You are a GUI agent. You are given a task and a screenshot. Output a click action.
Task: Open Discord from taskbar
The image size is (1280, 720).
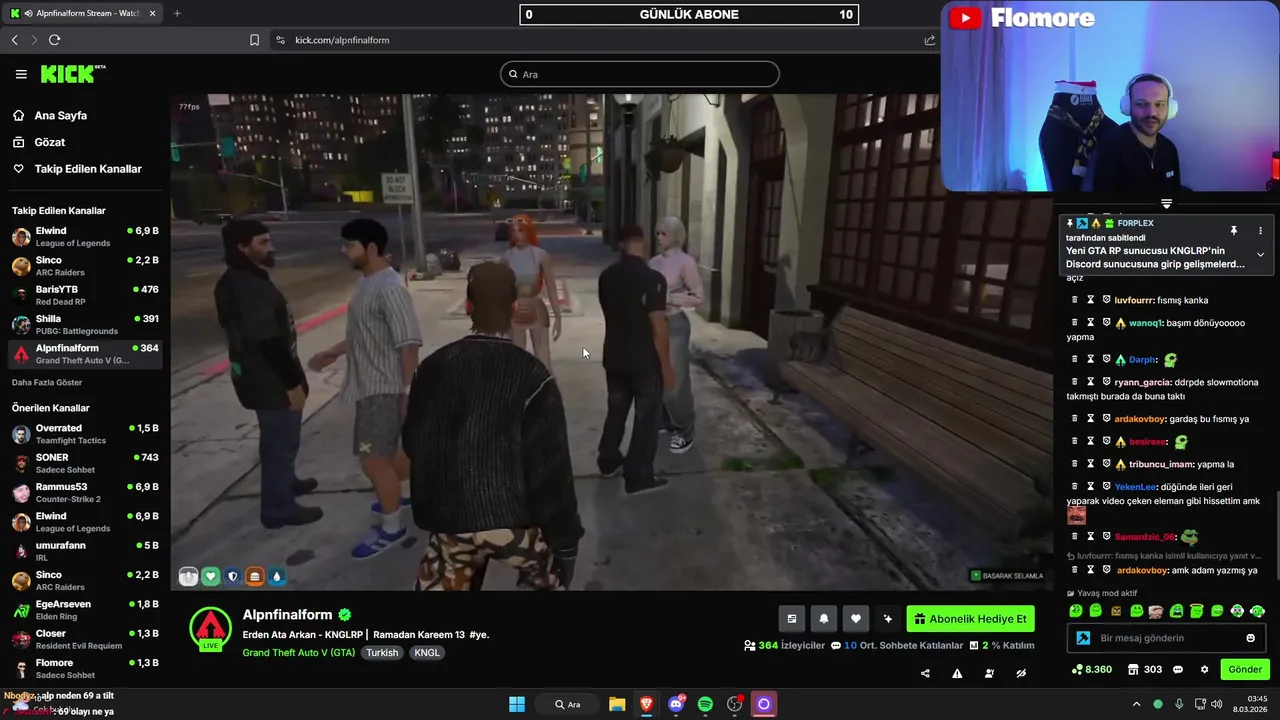(676, 704)
